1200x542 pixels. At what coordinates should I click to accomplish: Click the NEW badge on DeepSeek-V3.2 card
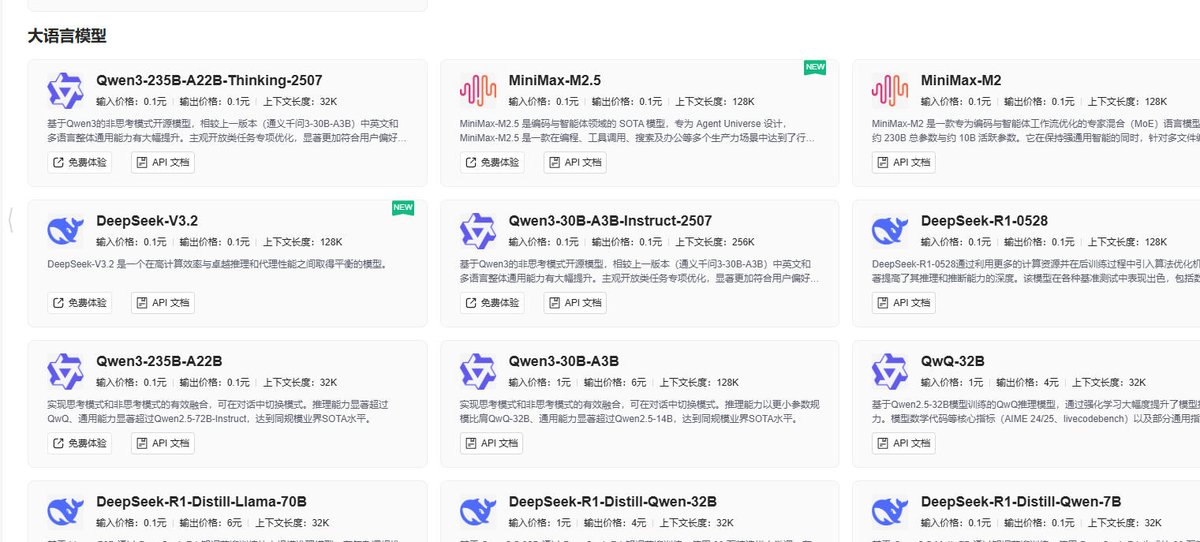coord(403,207)
